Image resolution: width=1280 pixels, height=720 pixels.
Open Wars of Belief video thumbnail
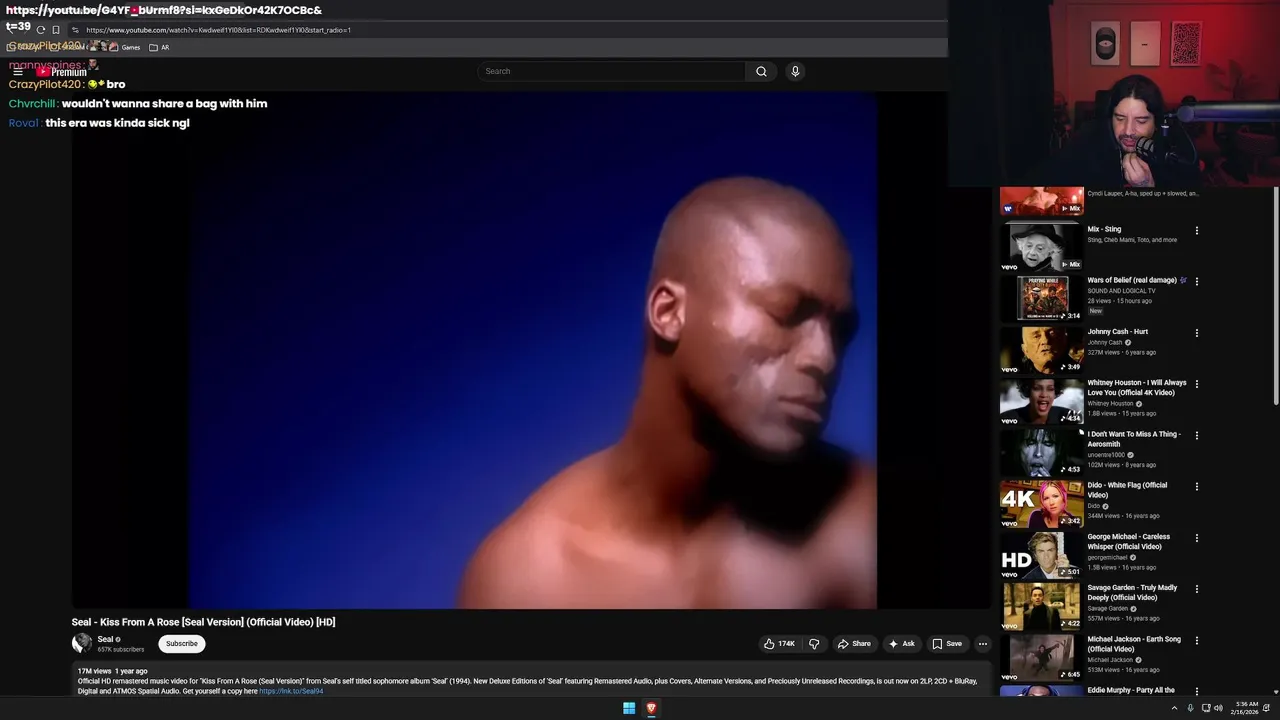tap(1042, 298)
